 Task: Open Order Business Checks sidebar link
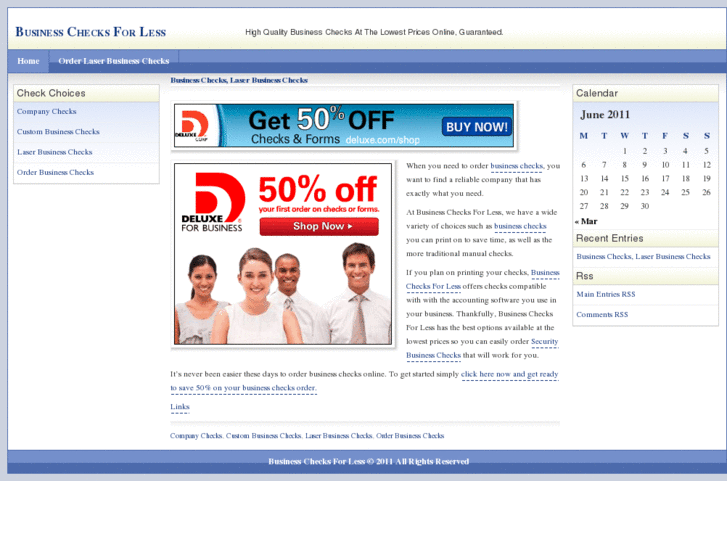[55, 172]
